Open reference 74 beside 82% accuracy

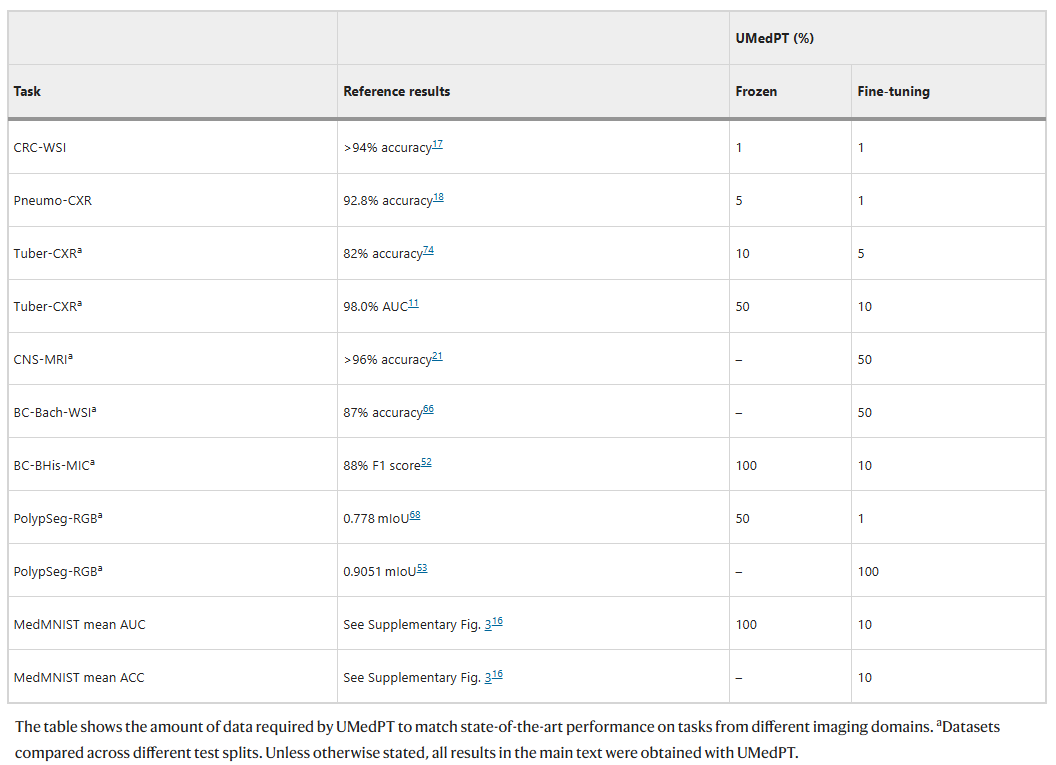point(428,251)
